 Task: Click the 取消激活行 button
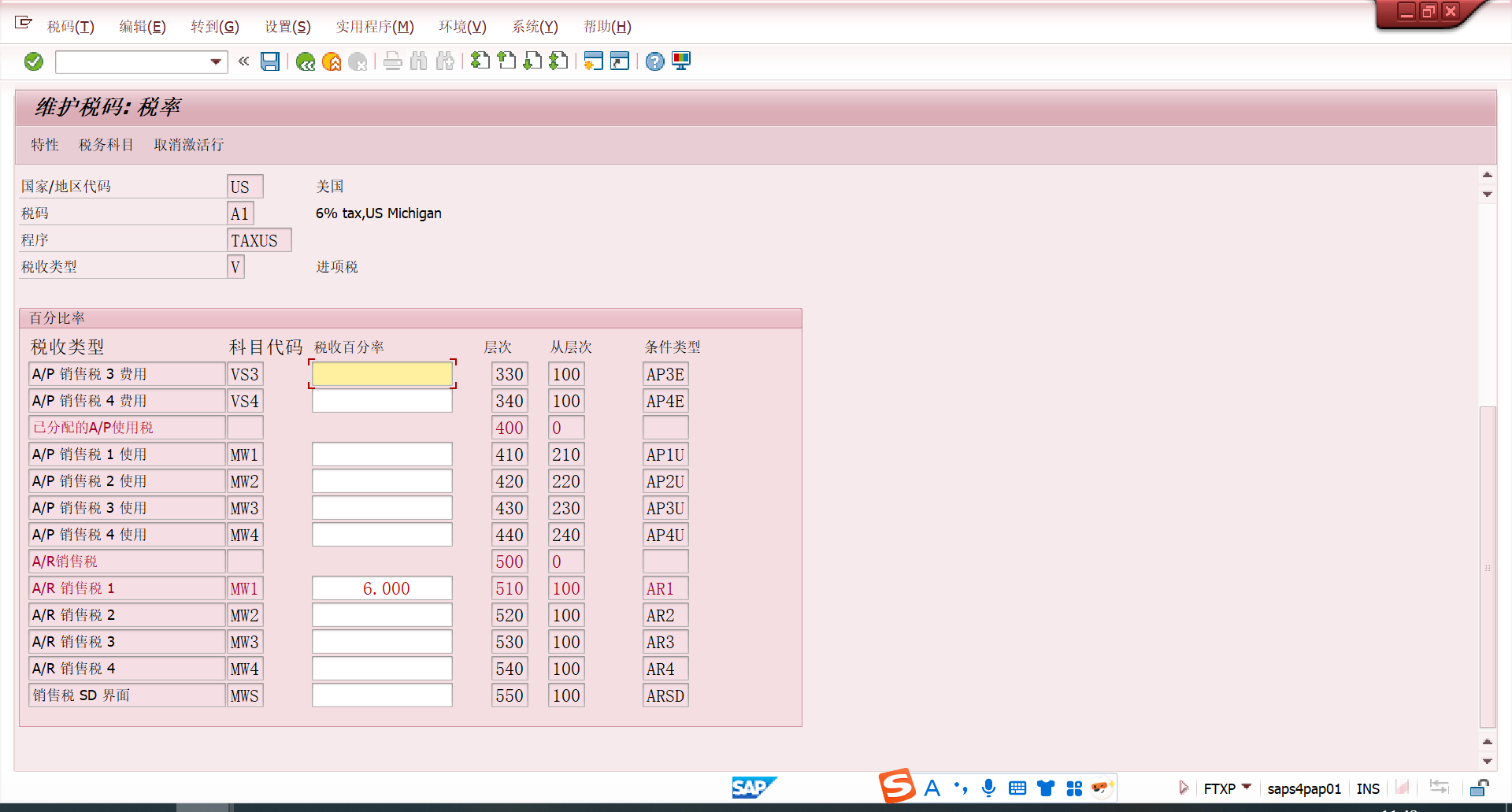pyautogui.click(x=189, y=145)
